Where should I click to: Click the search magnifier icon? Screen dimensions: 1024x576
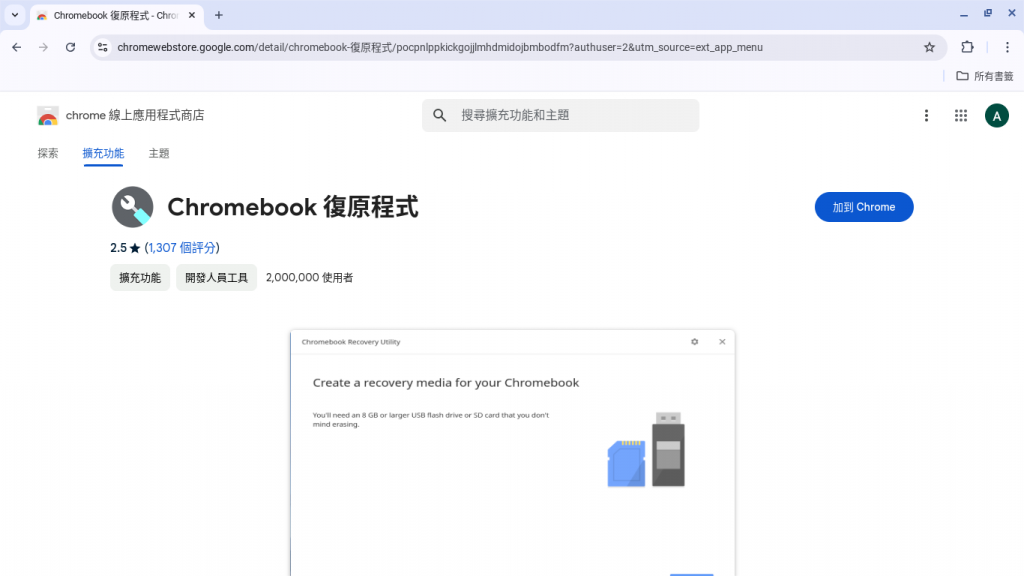coord(440,116)
